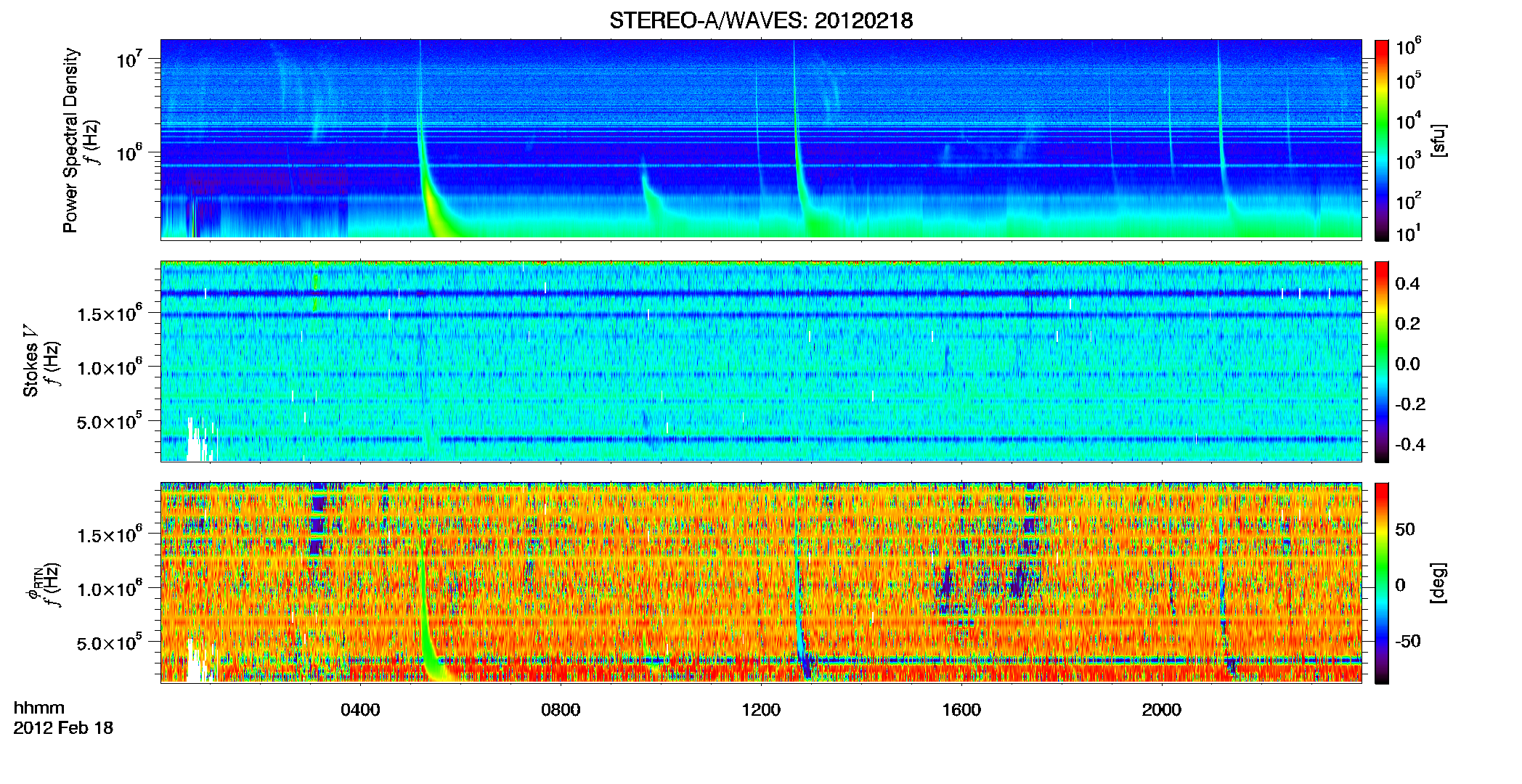Click the Stokes V colorbar beside middle panel

click(1382, 362)
